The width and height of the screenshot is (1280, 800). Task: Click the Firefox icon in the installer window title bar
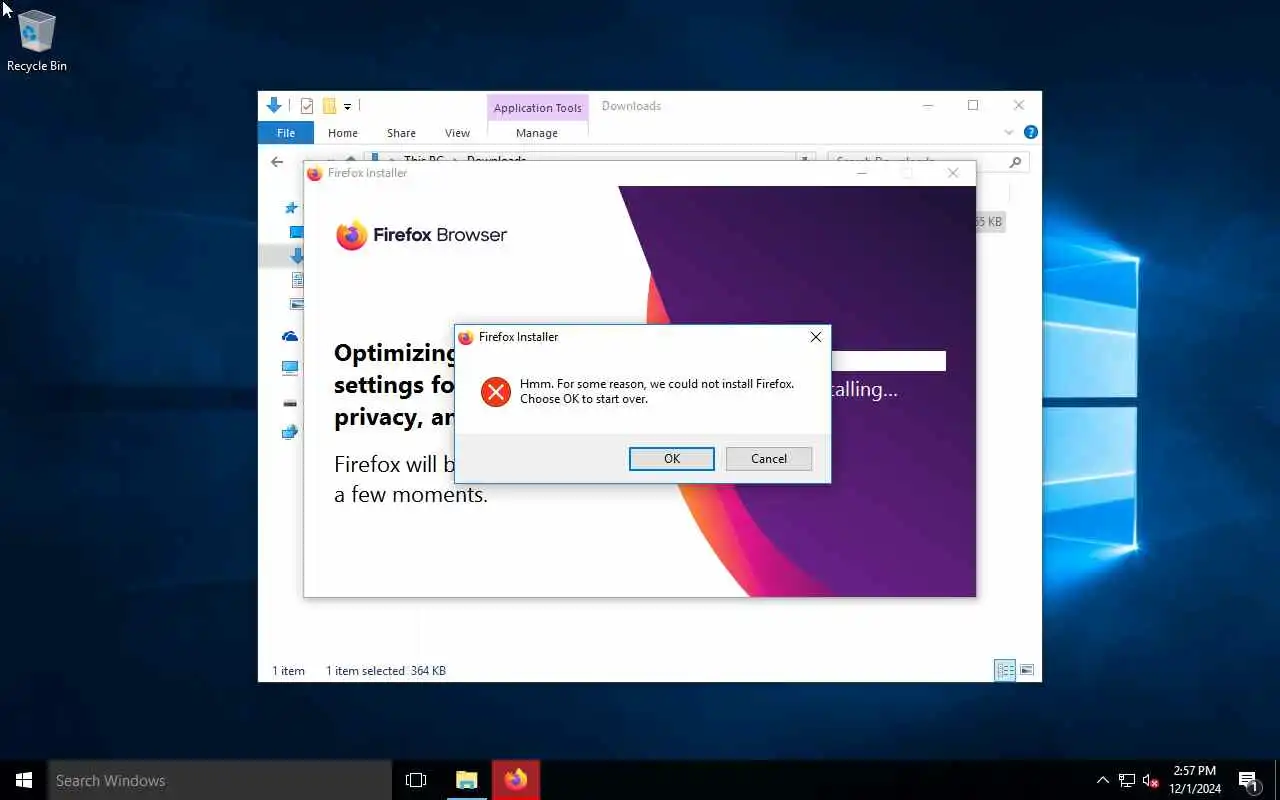[315, 173]
